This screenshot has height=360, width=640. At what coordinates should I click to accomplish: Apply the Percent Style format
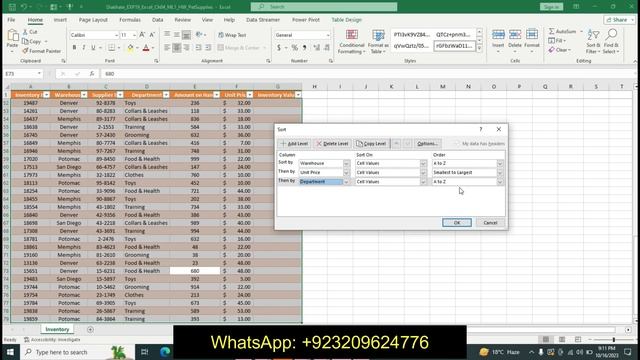295,48
